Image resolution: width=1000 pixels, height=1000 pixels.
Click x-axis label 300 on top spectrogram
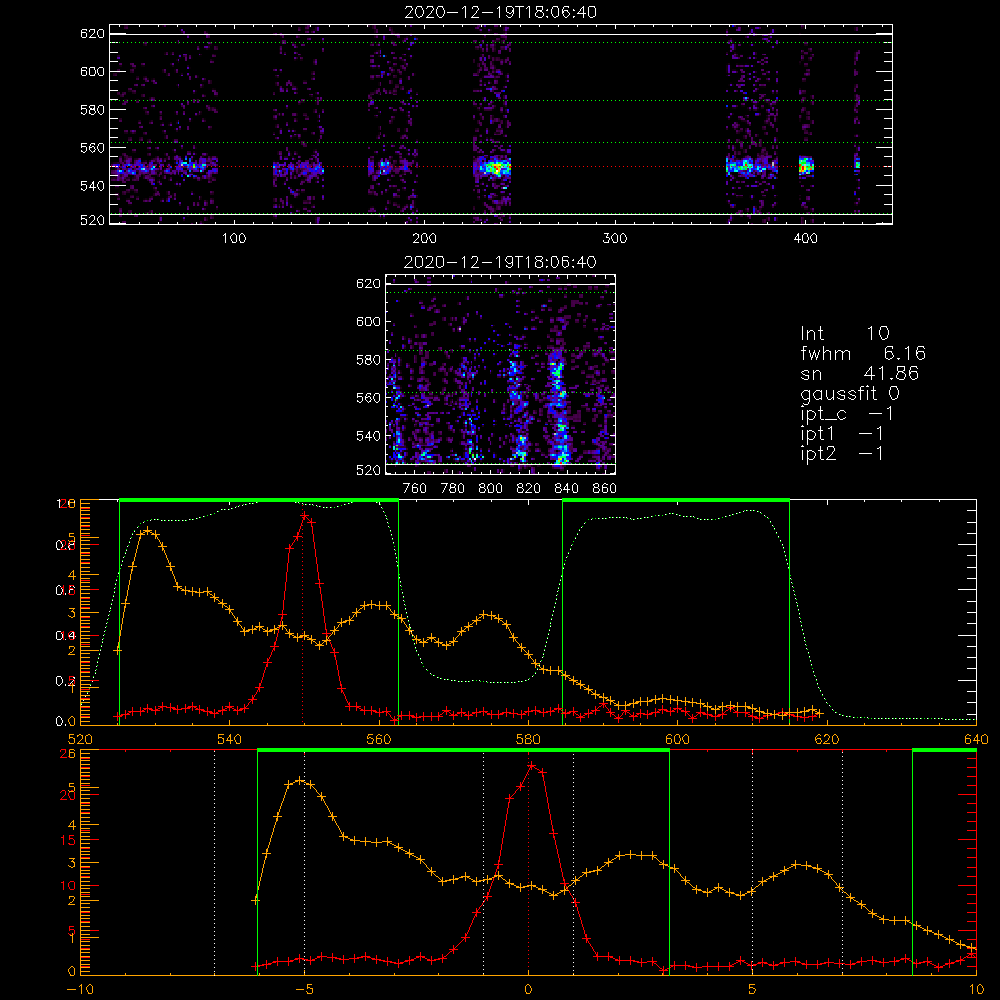[615, 238]
